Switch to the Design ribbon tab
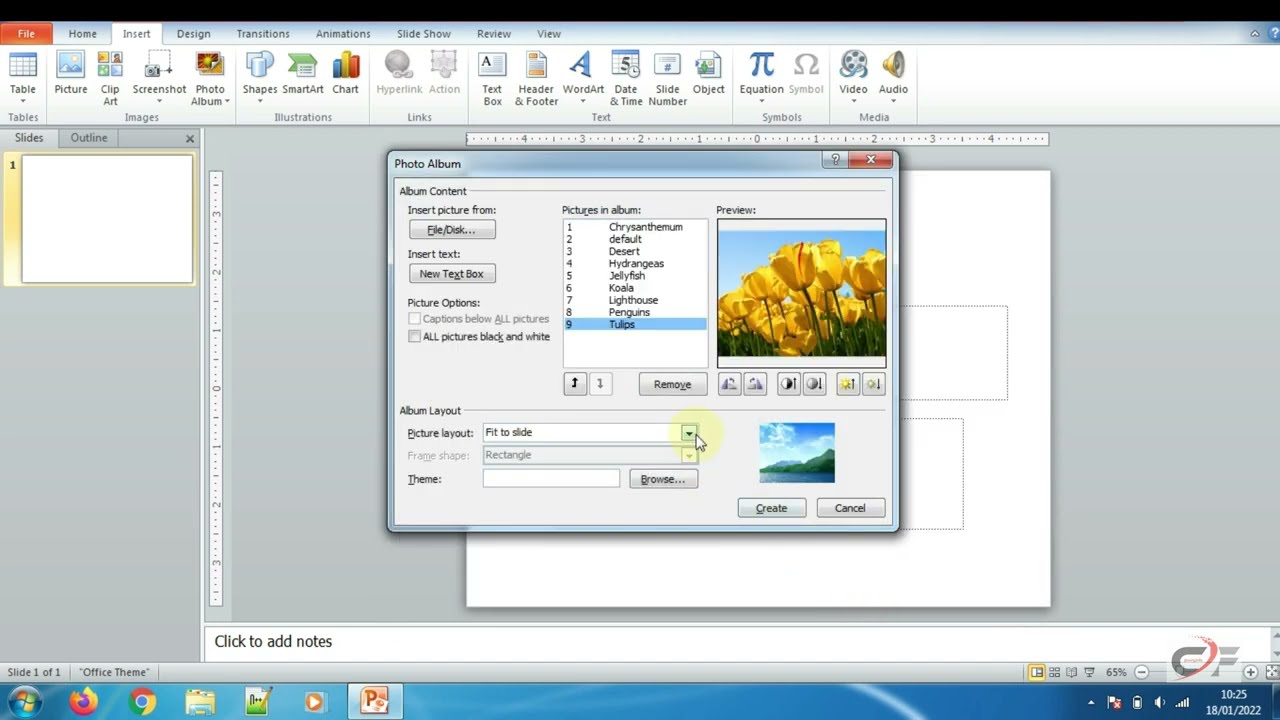This screenshot has height=720, width=1280. pyautogui.click(x=193, y=34)
